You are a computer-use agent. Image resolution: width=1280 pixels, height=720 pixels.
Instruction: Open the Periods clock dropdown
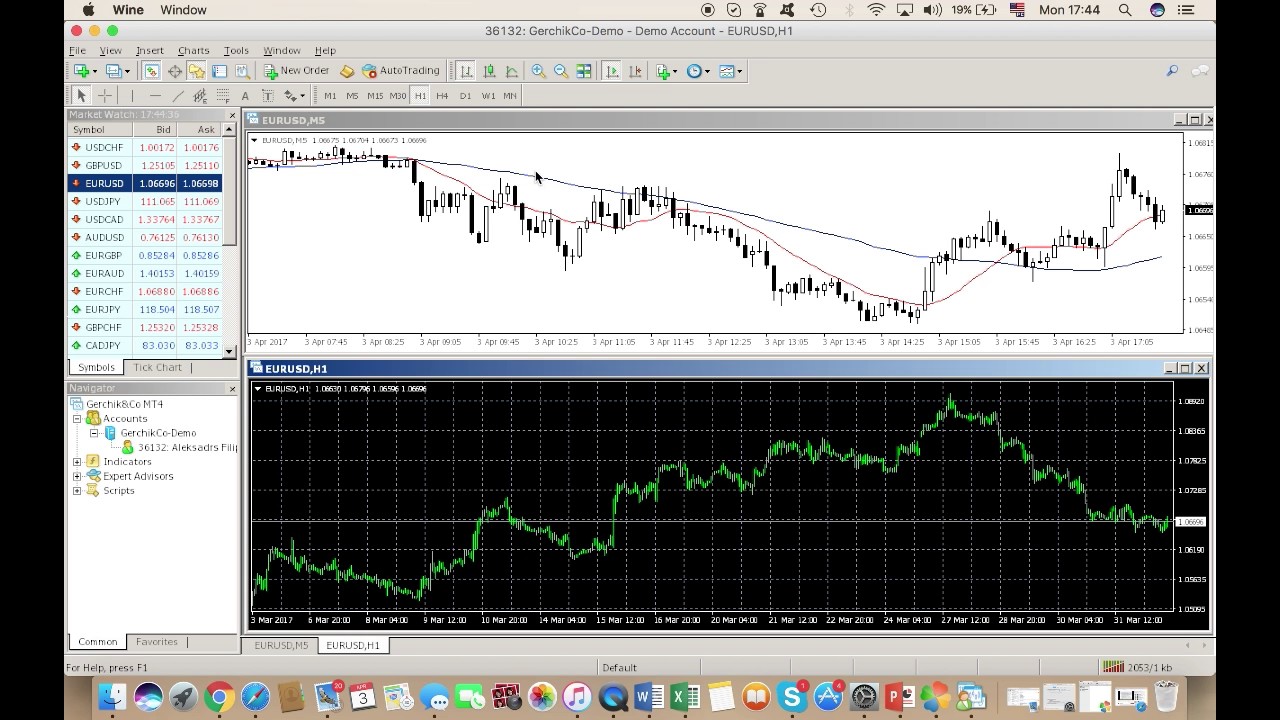pos(697,71)
